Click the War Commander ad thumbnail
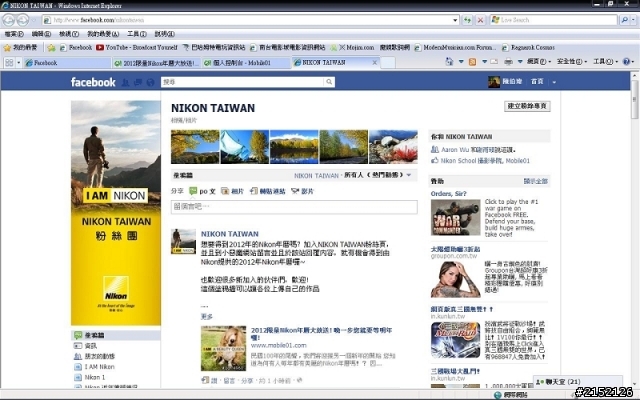640x400 pixels. tap(455, 217)
